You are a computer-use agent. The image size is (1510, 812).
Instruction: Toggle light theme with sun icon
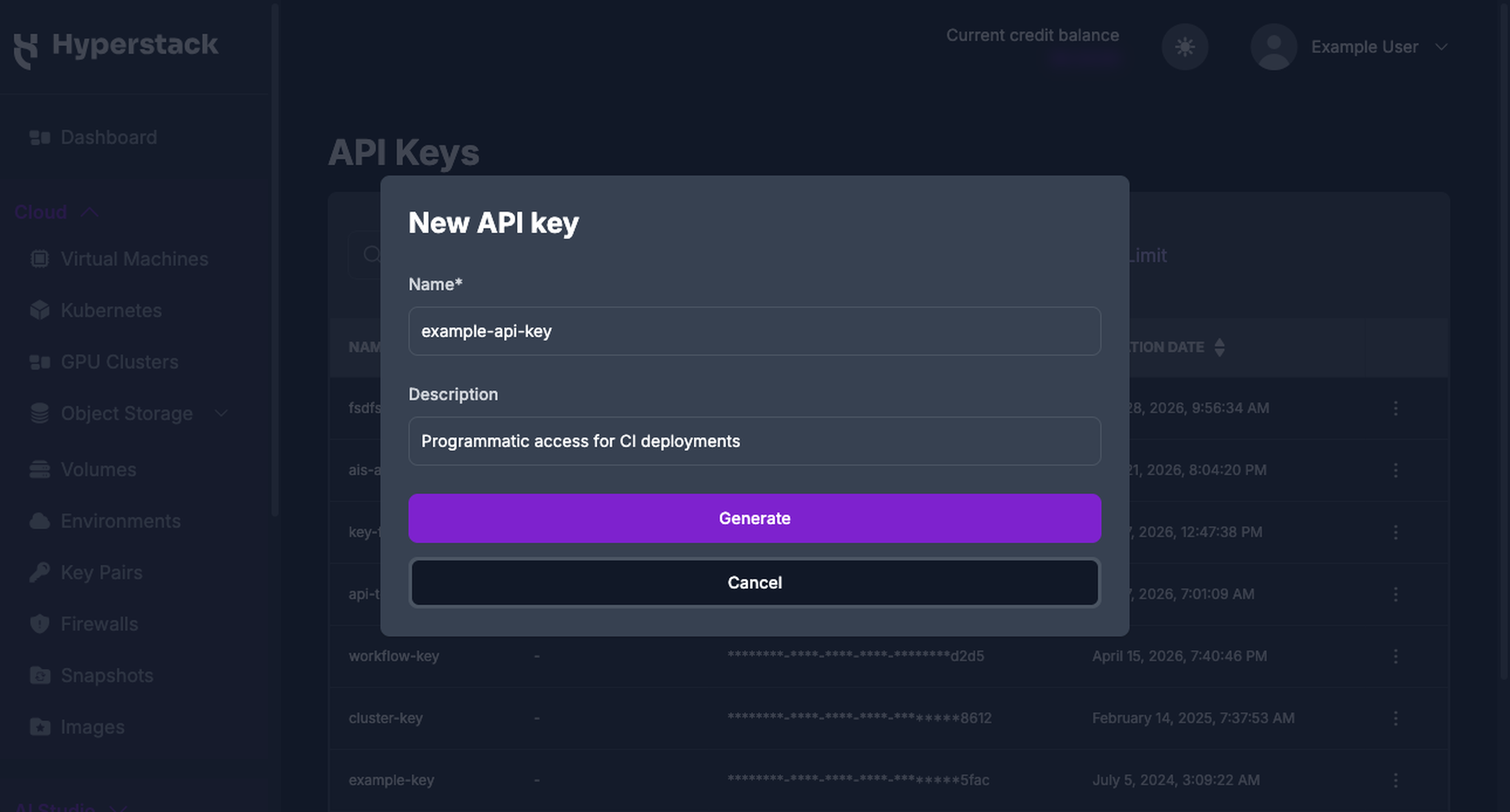click(1185, 47)
